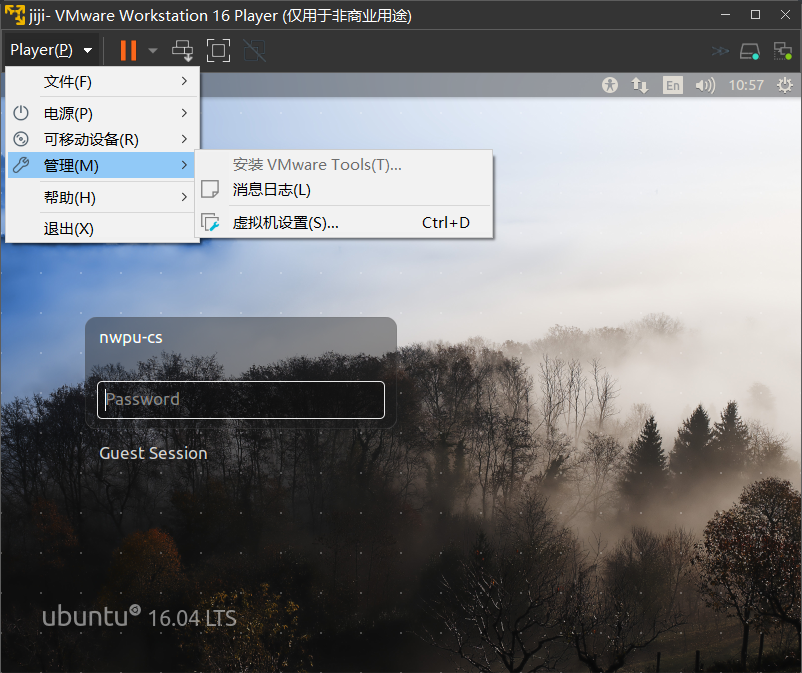
Task: Open Ubuntu network connections indicator
Action: 640,85
